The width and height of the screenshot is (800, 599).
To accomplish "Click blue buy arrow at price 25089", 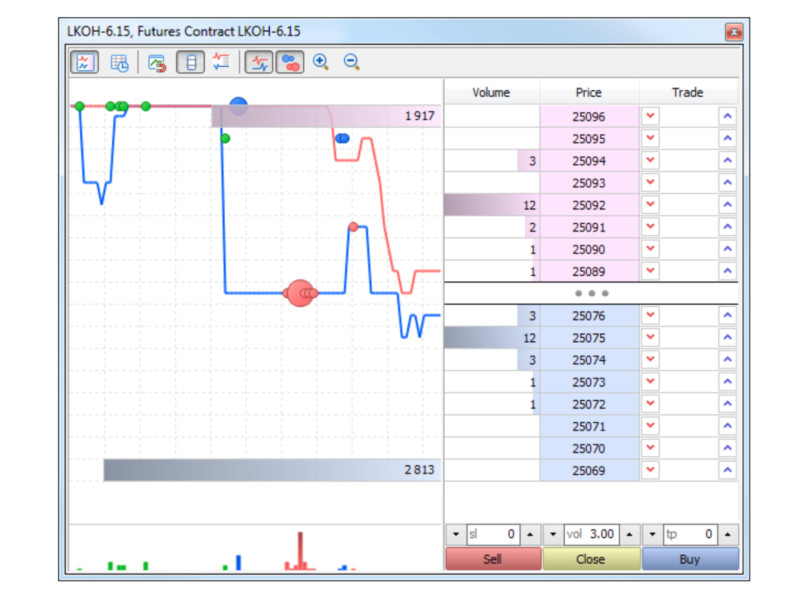I will pos(728,271).
